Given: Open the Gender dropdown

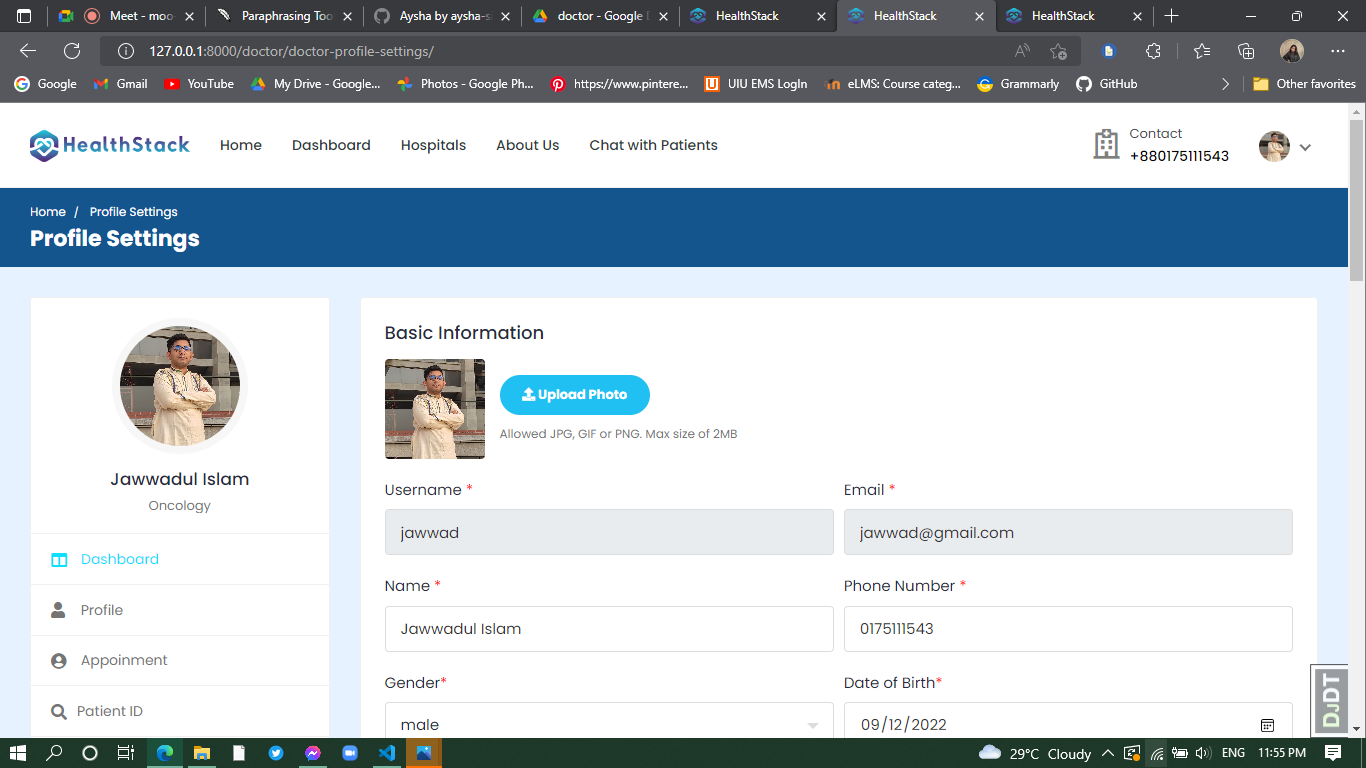Looking at the screenshot, I should pos(609,722).
